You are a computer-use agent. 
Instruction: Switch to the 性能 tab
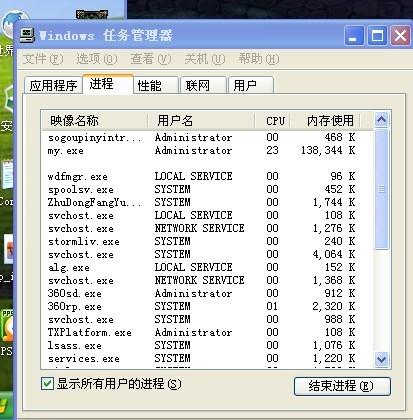(x=156, y=85)
